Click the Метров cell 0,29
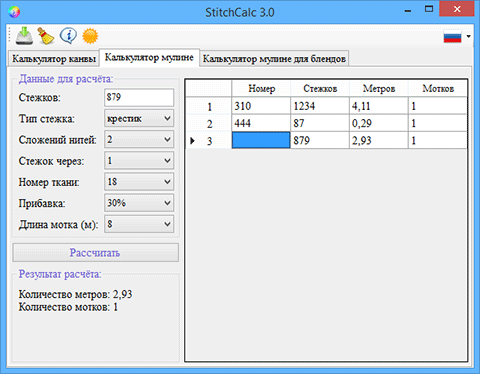480x374 pixels. 379,123
